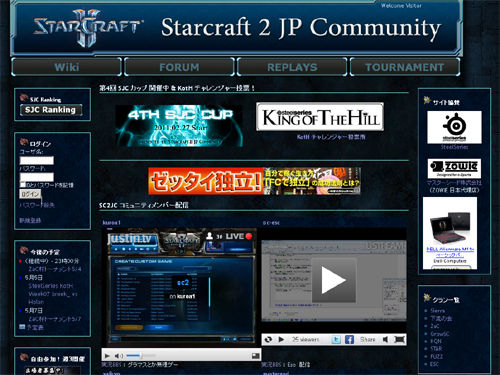The image size is (500, 375).
Task: Open the SteelSeries KotH schedule link
Action: pyautogui.click(x=52, y=294)
